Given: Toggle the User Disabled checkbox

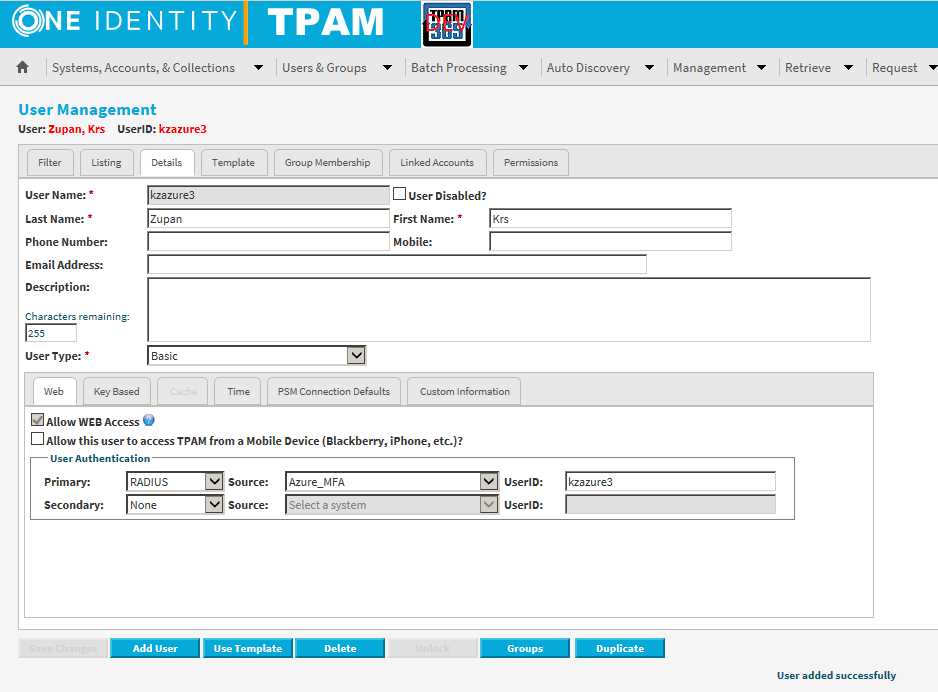Looking at the screenshot, I should coord(400,194).
